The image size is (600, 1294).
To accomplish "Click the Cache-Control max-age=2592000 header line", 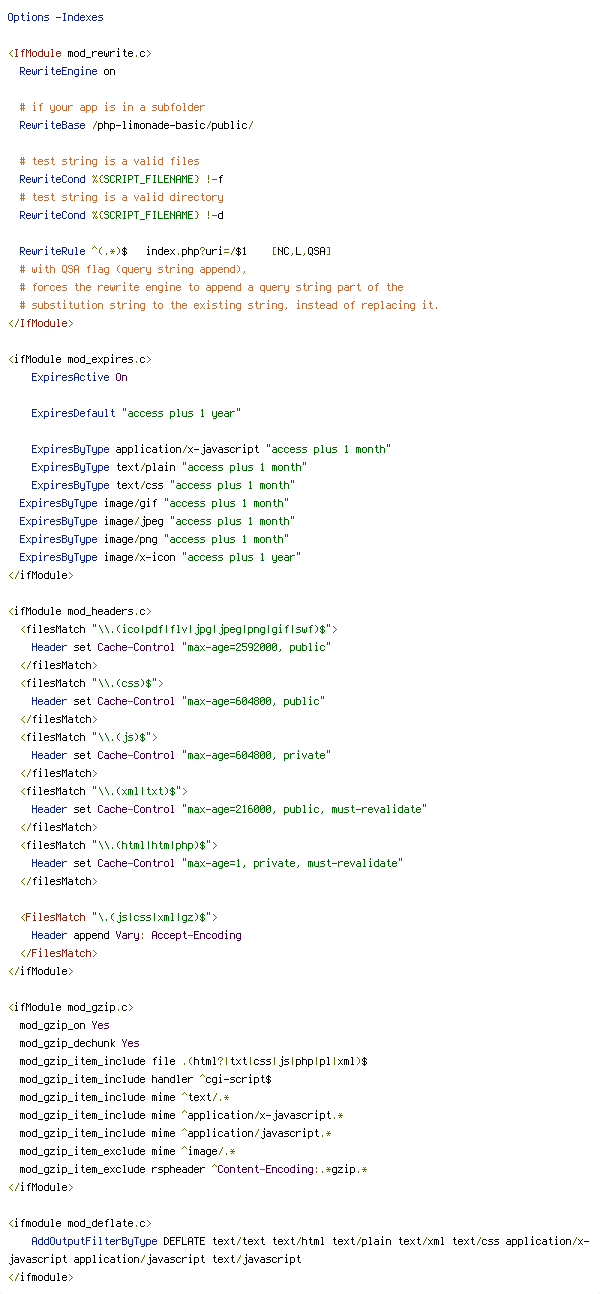I will click(x=181, y=647).
